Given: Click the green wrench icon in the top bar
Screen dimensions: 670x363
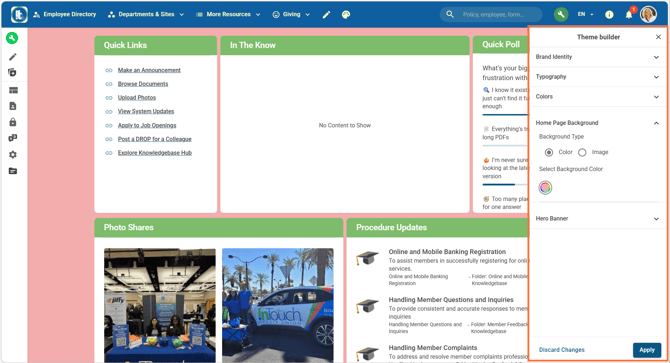Looking at the screenshot, I should [561, 15].
